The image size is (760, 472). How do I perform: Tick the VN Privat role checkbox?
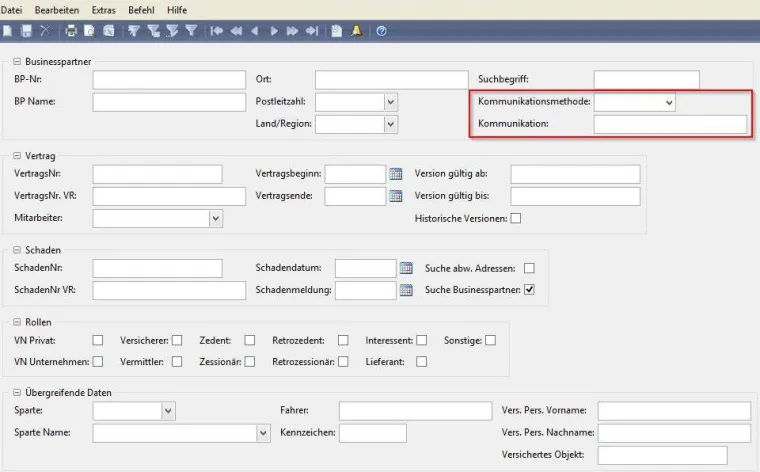[x=98, y=341]
